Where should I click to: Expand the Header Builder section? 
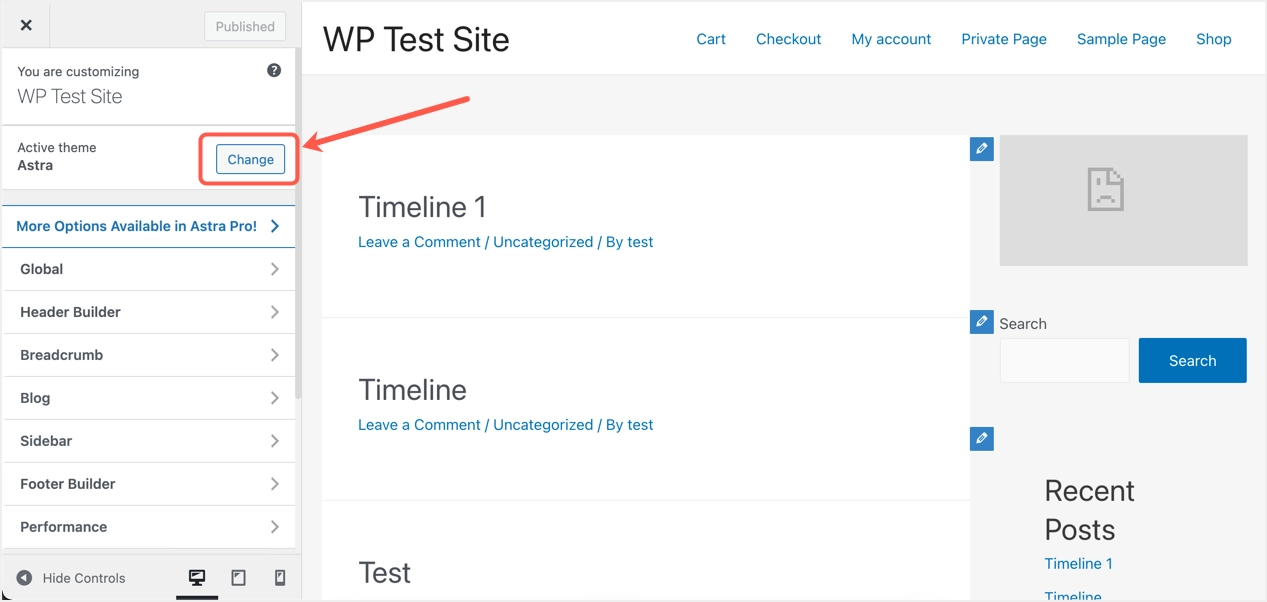click(150, 312)
